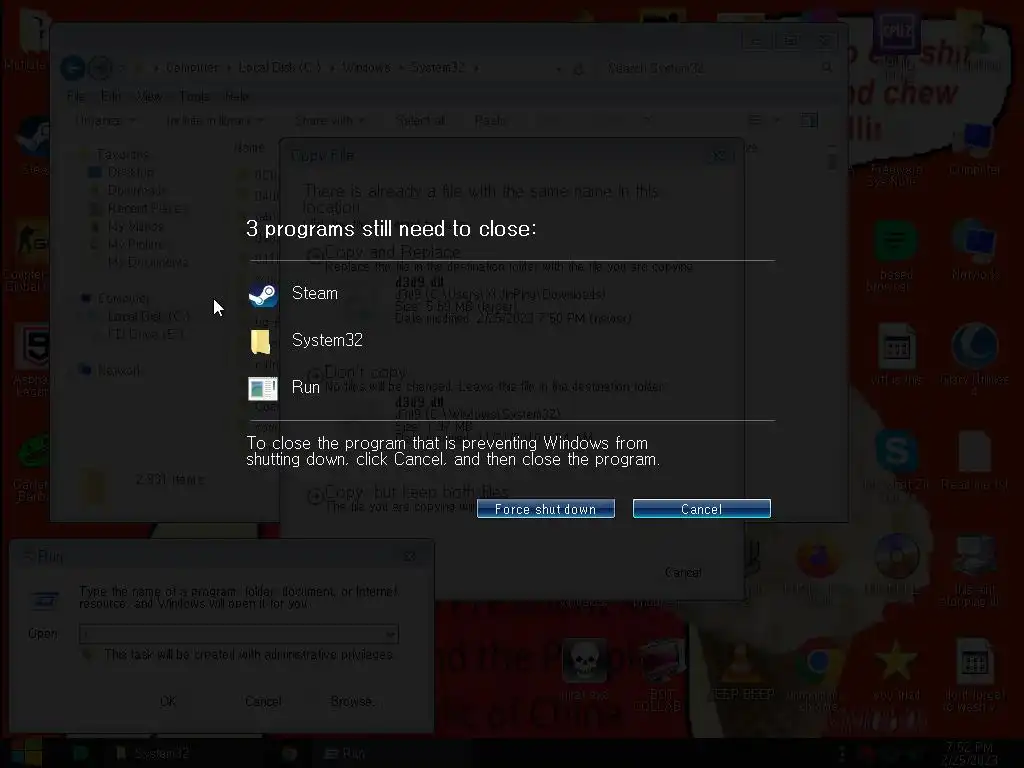Select the Steam icon in the programs list
This screenshot has width=1024, height=768.
point(263,295)
